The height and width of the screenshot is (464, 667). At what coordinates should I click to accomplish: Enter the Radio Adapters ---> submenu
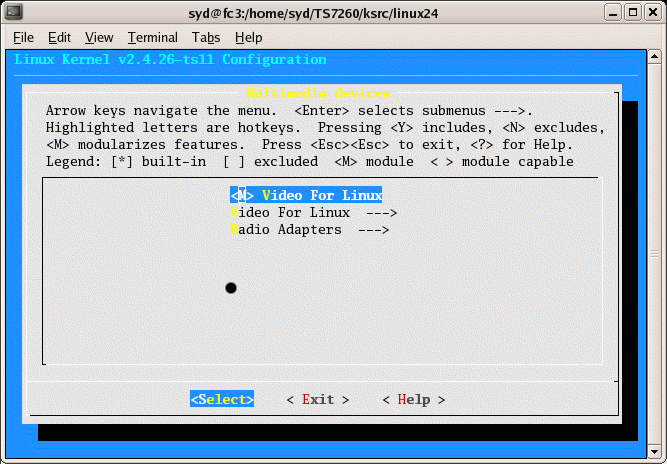[309, 230]
